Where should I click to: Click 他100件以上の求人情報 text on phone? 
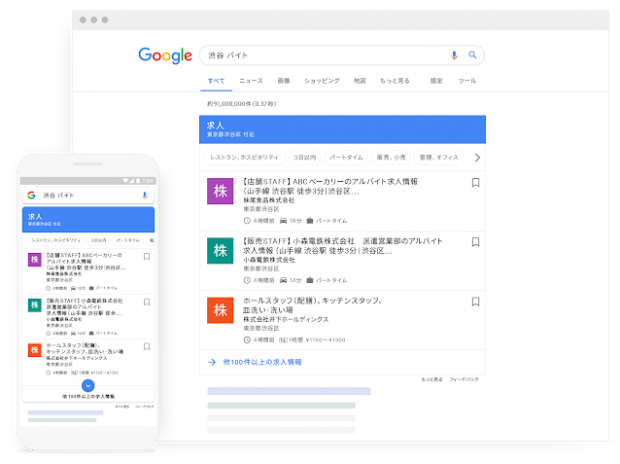coord(88,396)
